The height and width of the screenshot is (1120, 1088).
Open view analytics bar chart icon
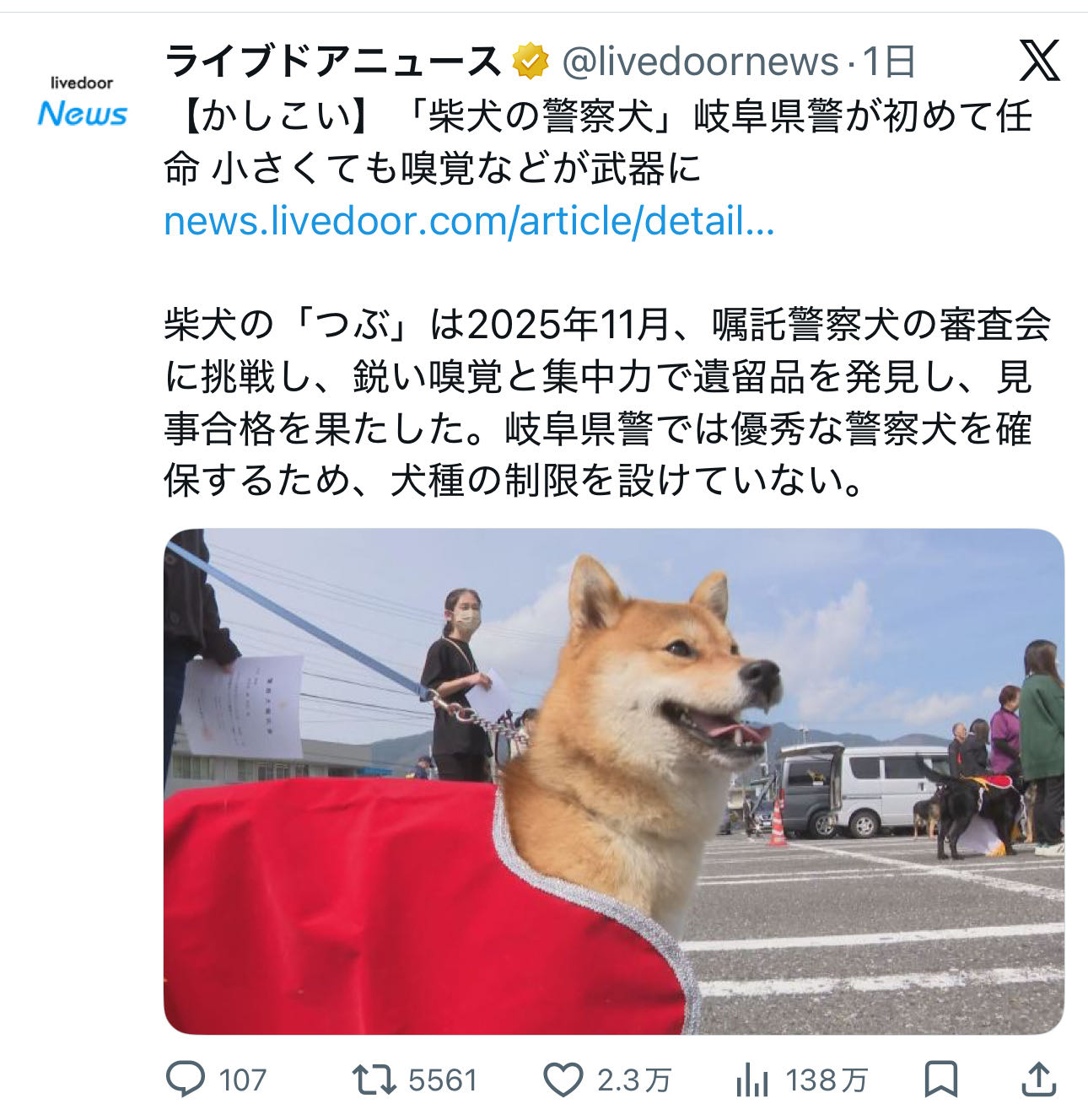pyautogui.click(x=751, y=1080)
